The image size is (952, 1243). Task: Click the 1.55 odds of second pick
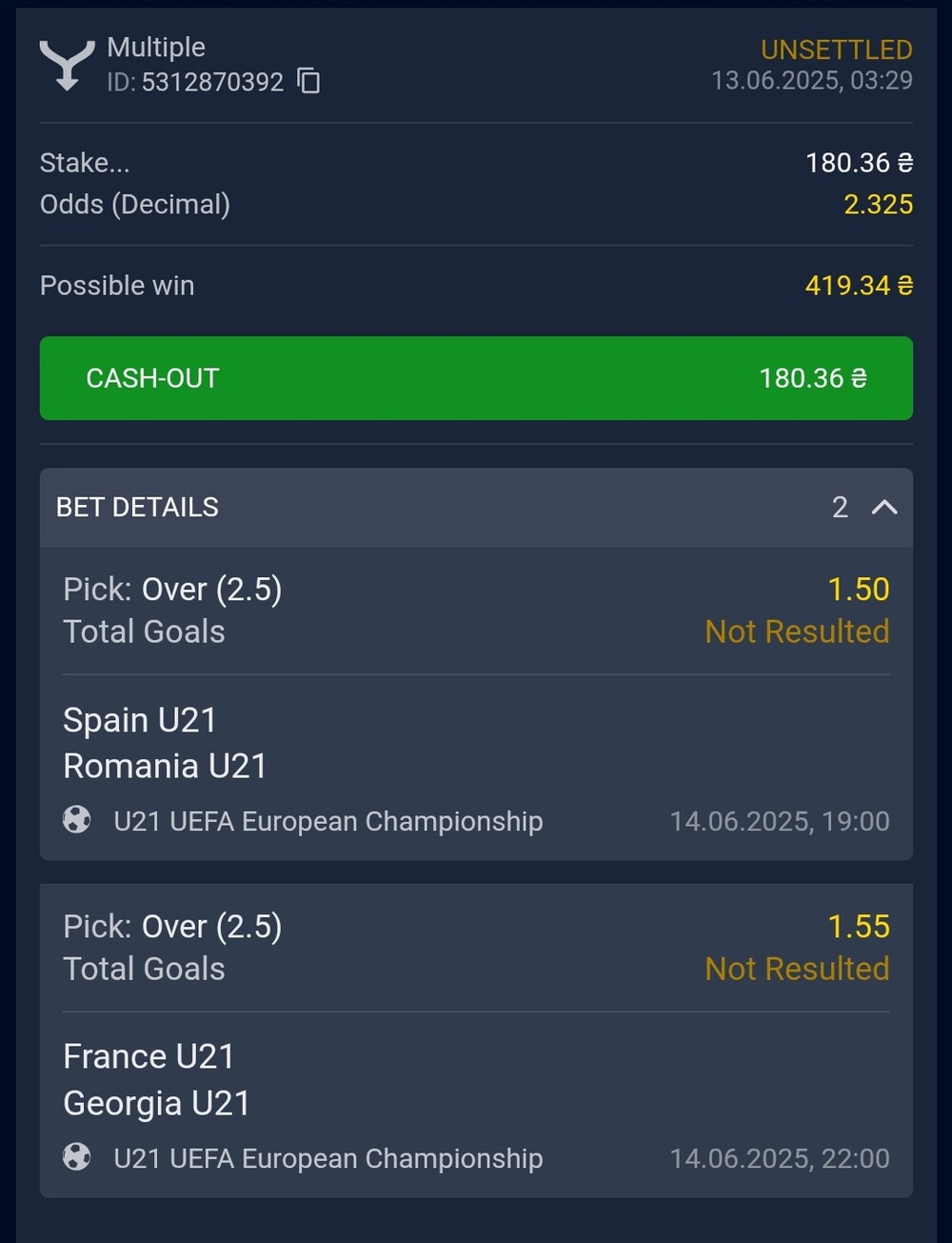(859, 927)
